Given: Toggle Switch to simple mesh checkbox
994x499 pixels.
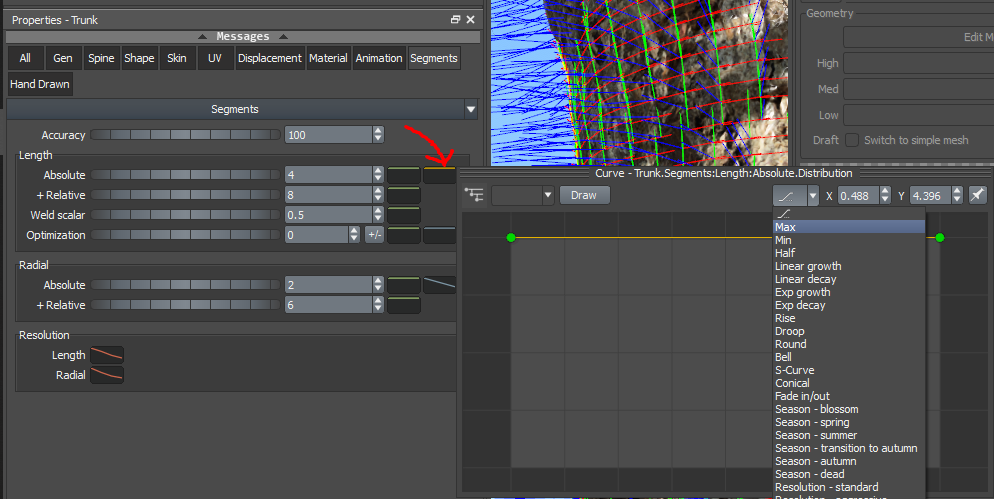Looking at the screenshot, I should (x=852, y=141).
